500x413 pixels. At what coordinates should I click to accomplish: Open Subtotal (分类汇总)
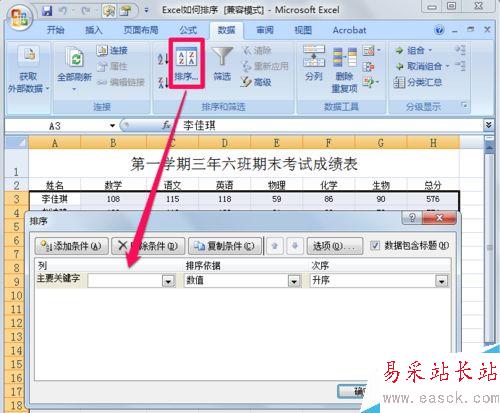pyautogui.click(x=417, y=82)
